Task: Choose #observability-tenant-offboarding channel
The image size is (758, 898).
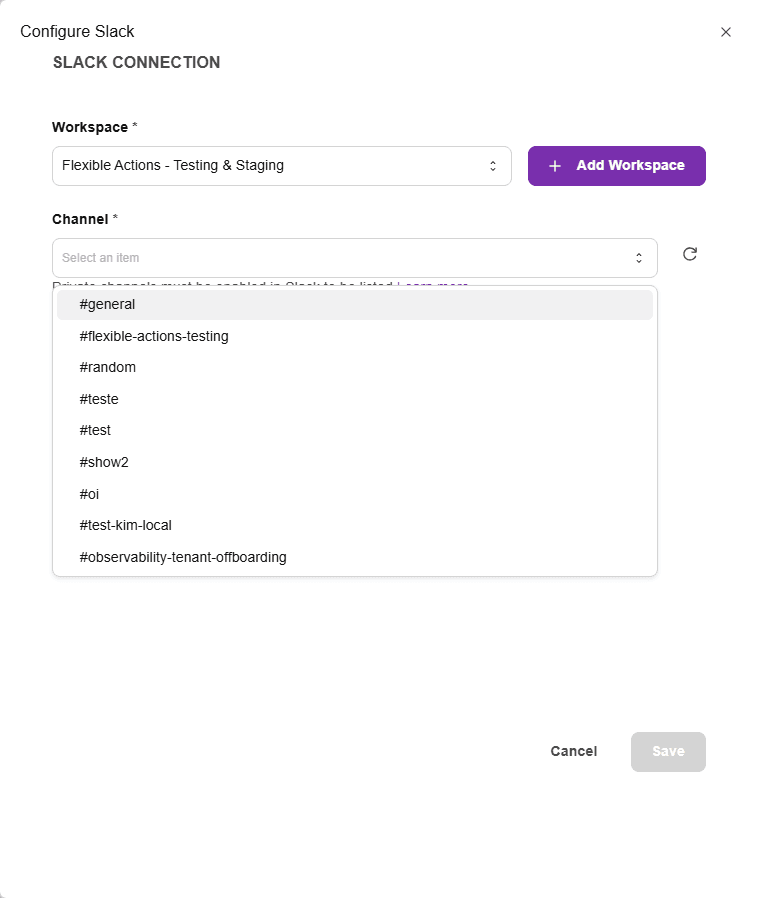Action: [354, 557]
